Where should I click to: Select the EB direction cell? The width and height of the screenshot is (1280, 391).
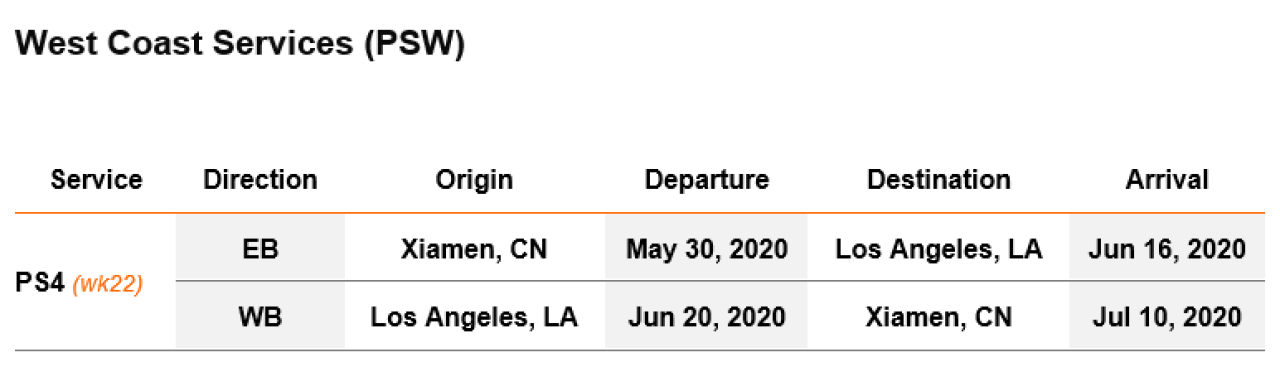[x=260, y=248]
